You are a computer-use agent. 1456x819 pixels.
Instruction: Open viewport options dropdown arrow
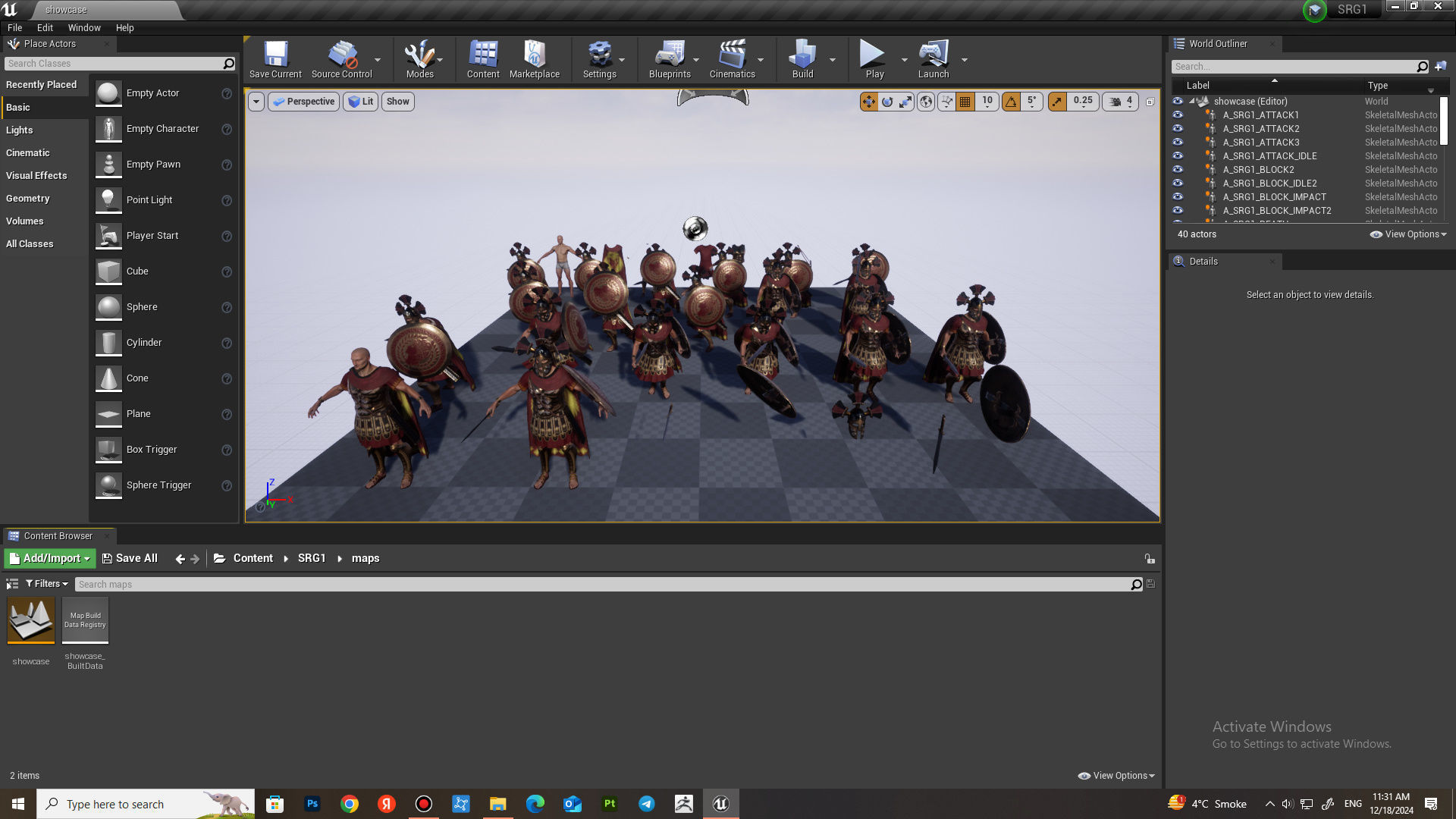pos(256,102)
